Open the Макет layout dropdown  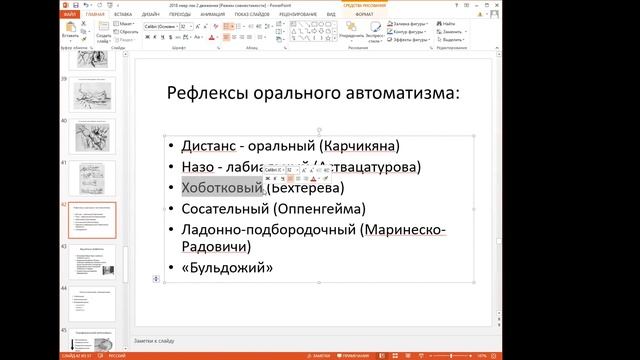[124, 24]
